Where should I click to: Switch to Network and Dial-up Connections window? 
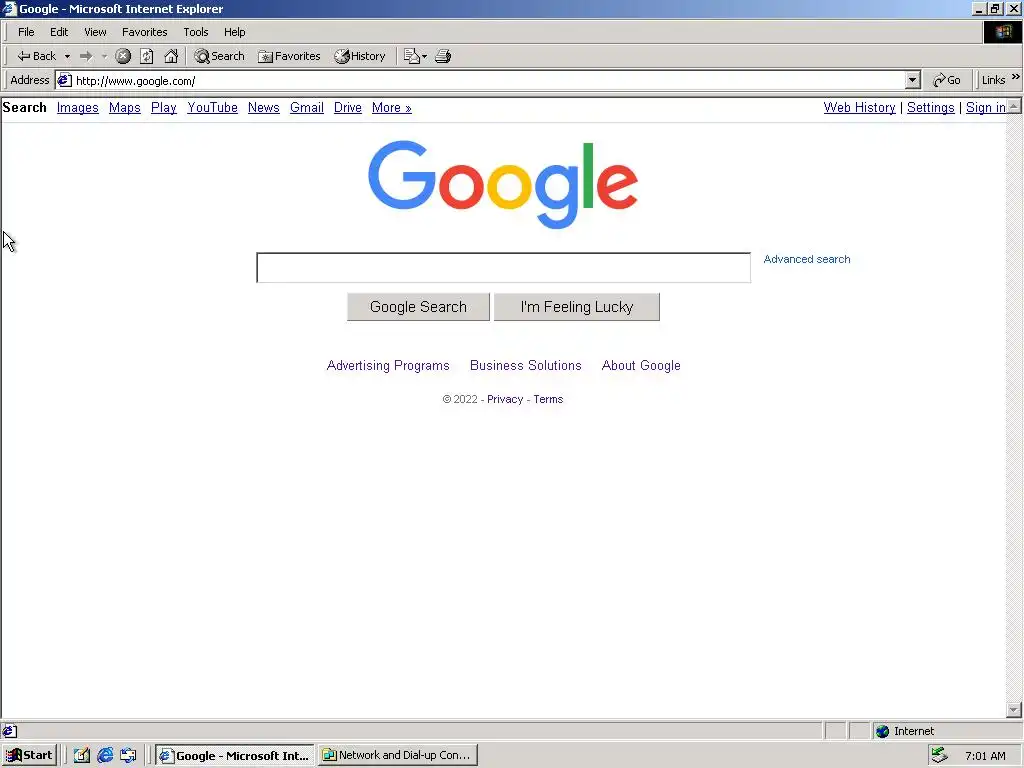[x=398, y=755]
